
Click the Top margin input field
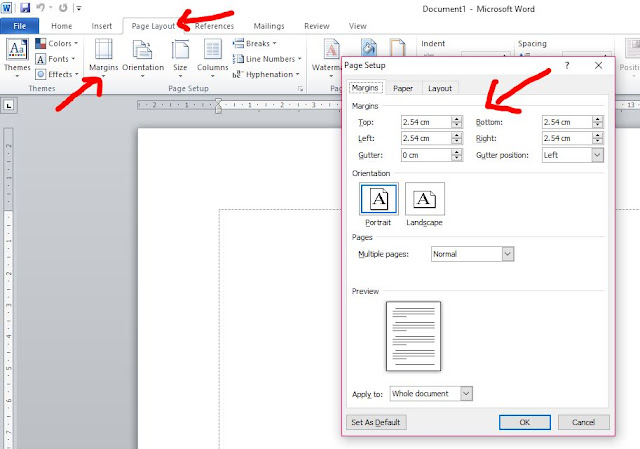[426, 122]
